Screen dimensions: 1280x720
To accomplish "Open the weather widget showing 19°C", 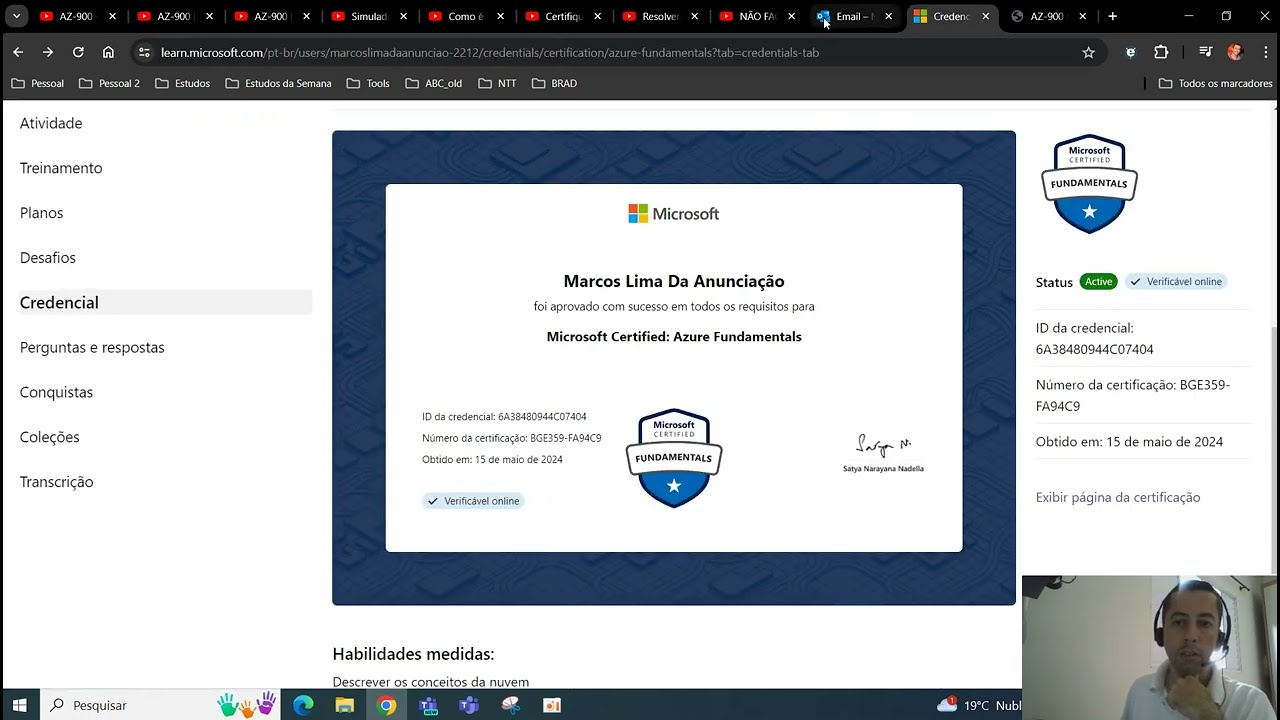I will (x=978, y=705).
